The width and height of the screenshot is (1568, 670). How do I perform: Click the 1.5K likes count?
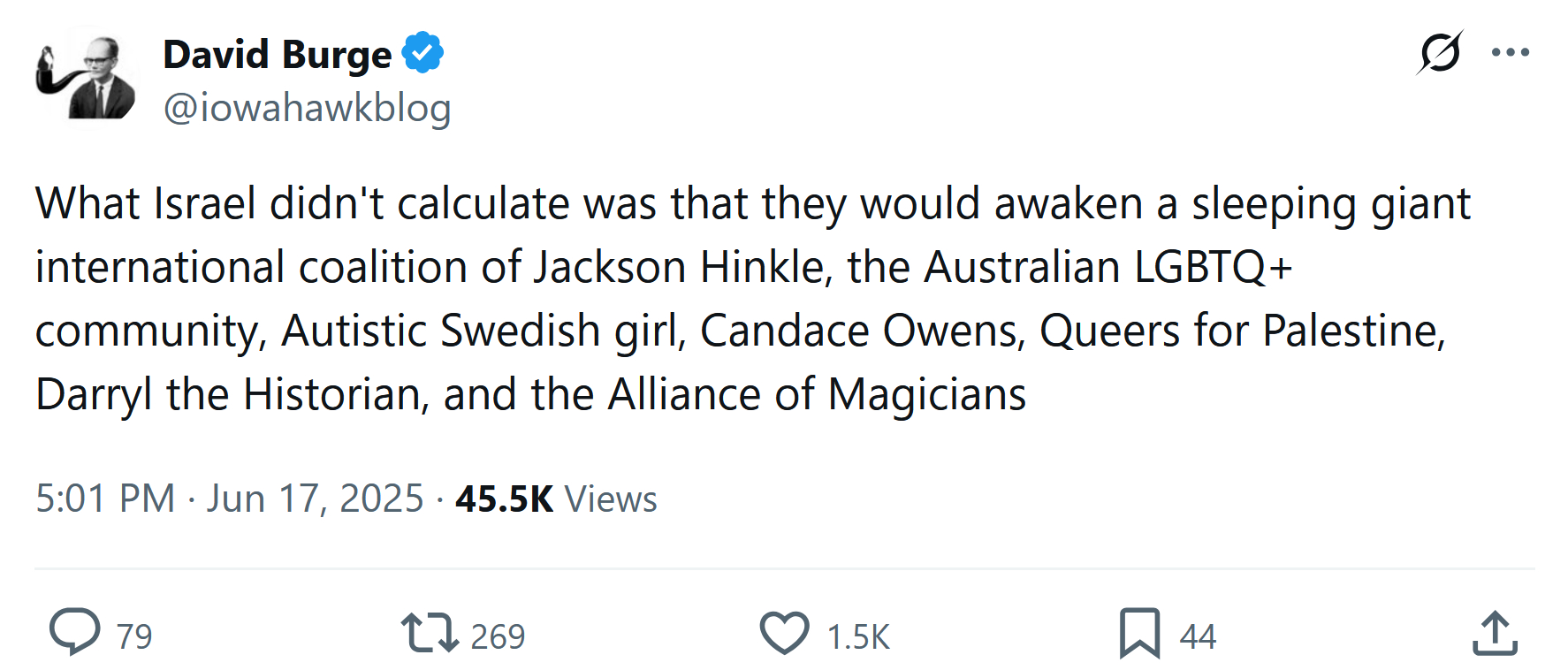pyautogui.click(x=858, y=636)
